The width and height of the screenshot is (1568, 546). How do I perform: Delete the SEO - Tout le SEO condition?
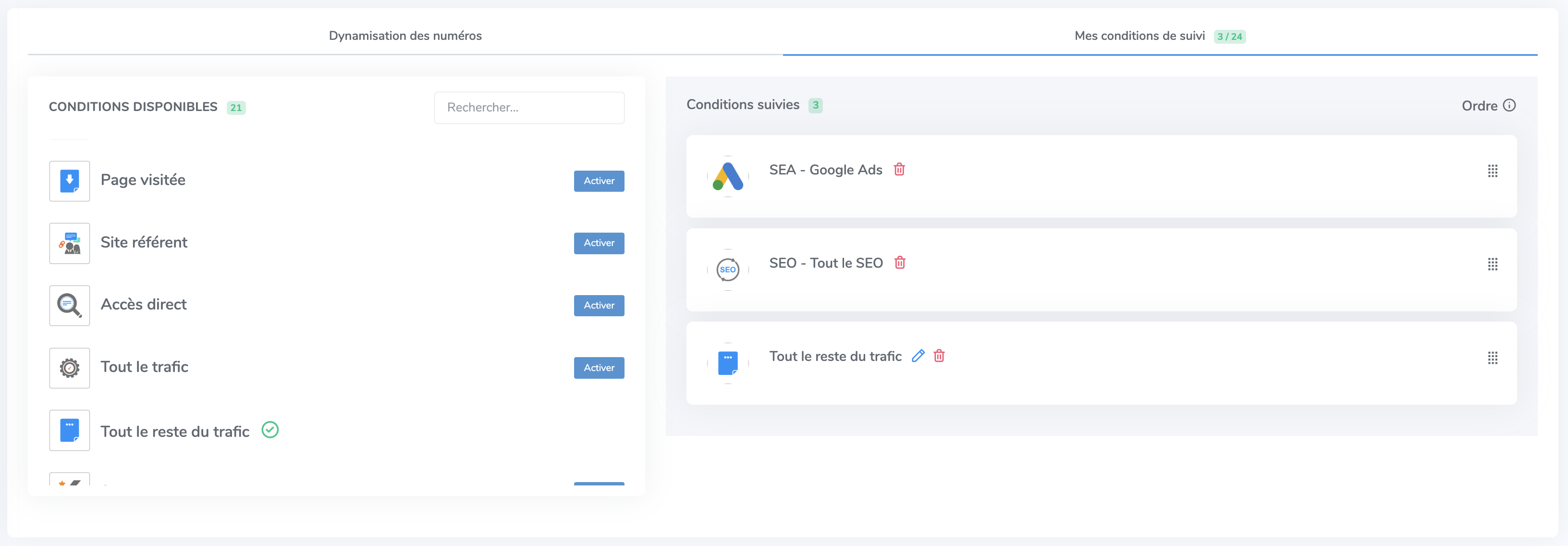(900, 263)
